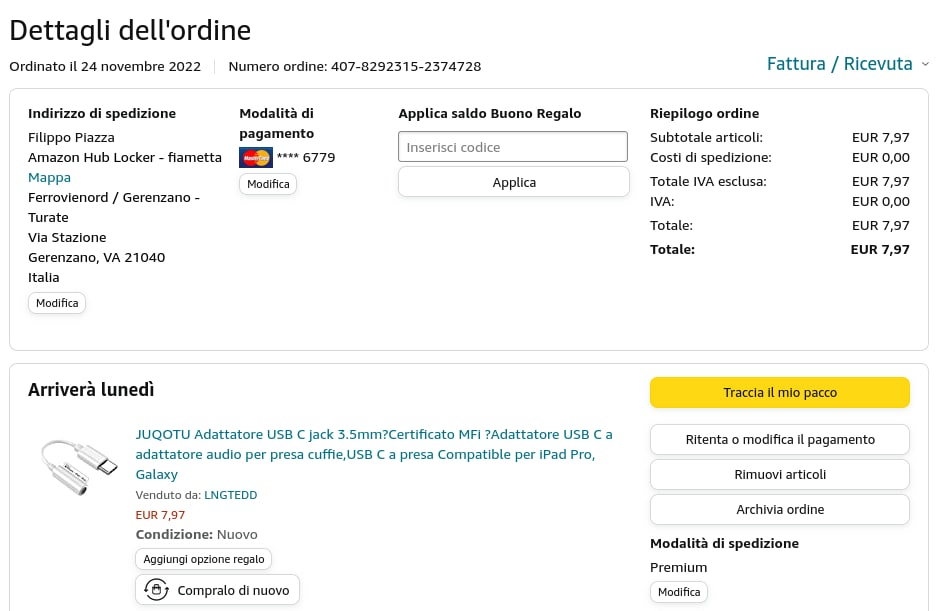Click the Mastercard payment card icon
940x611 pixels.
[x=256, y=157]
